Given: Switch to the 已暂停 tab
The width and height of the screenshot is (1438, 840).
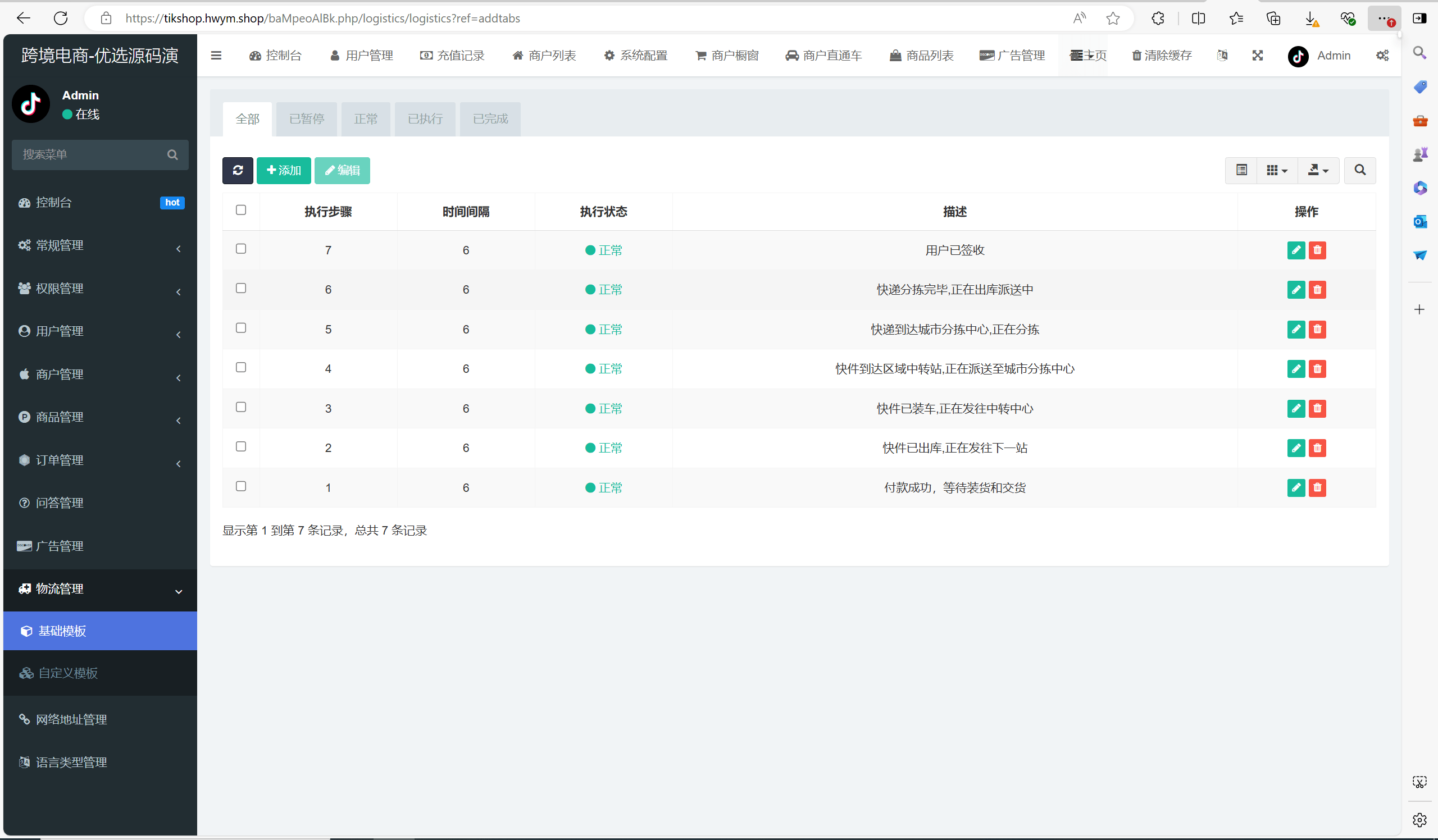Looking at the screenshot, I should [307, 118].
